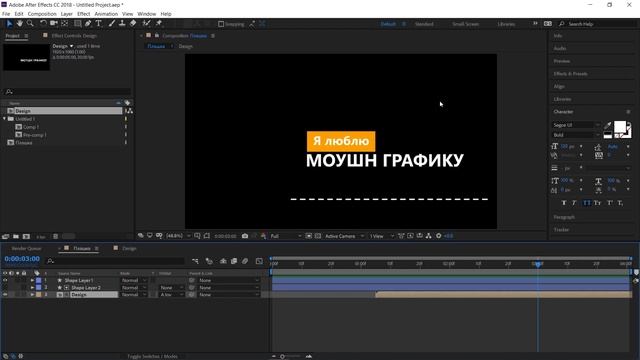This screenshot has height=360, width=640.
Task: Click the sync settings icon beside Libraries
Action: (x=548, y=24)
